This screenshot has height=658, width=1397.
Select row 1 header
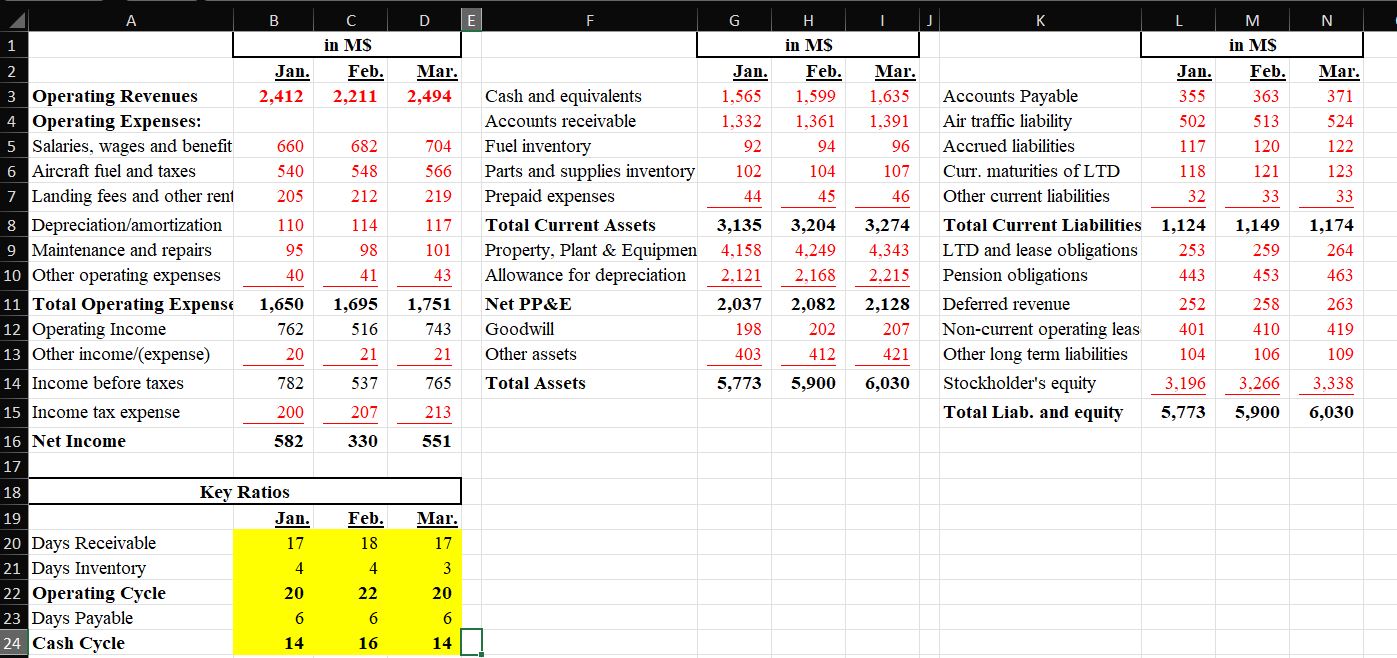(13, 45)
